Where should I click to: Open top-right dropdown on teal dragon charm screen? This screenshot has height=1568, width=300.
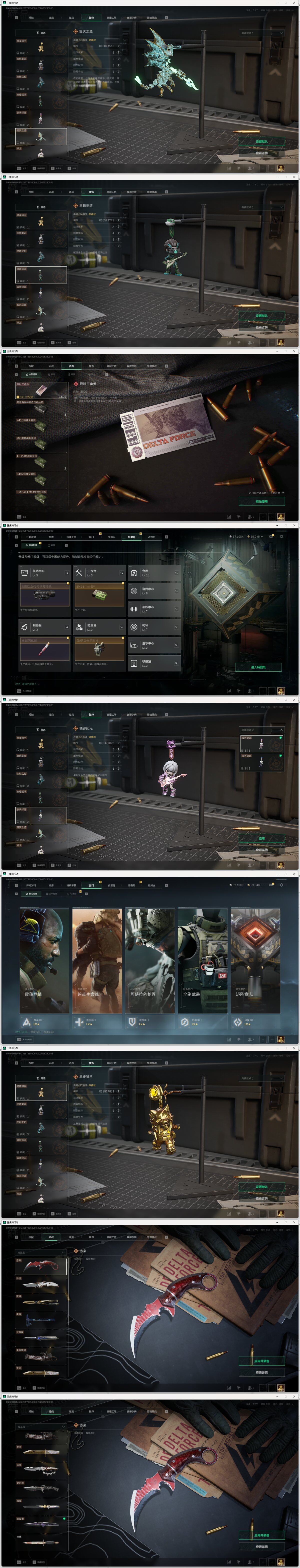click(262, 33)
